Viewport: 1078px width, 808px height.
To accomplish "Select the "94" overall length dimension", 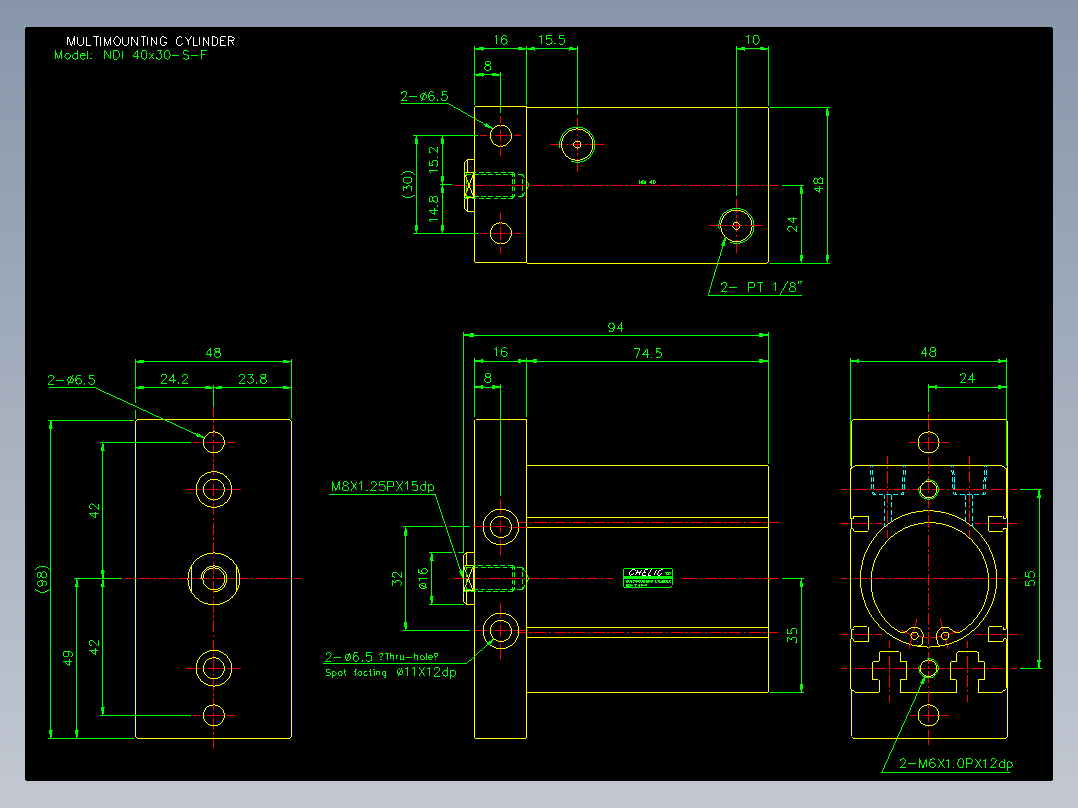I will [x=615, y=327].
